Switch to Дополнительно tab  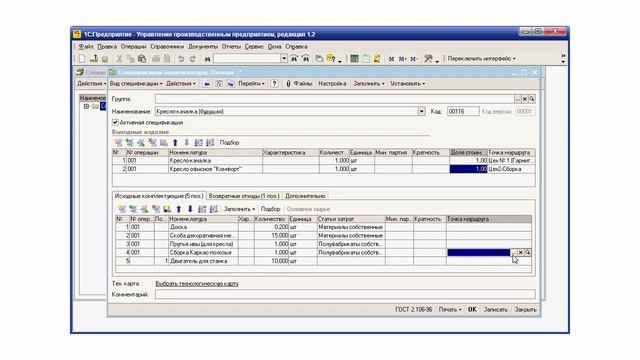point(305,196)
